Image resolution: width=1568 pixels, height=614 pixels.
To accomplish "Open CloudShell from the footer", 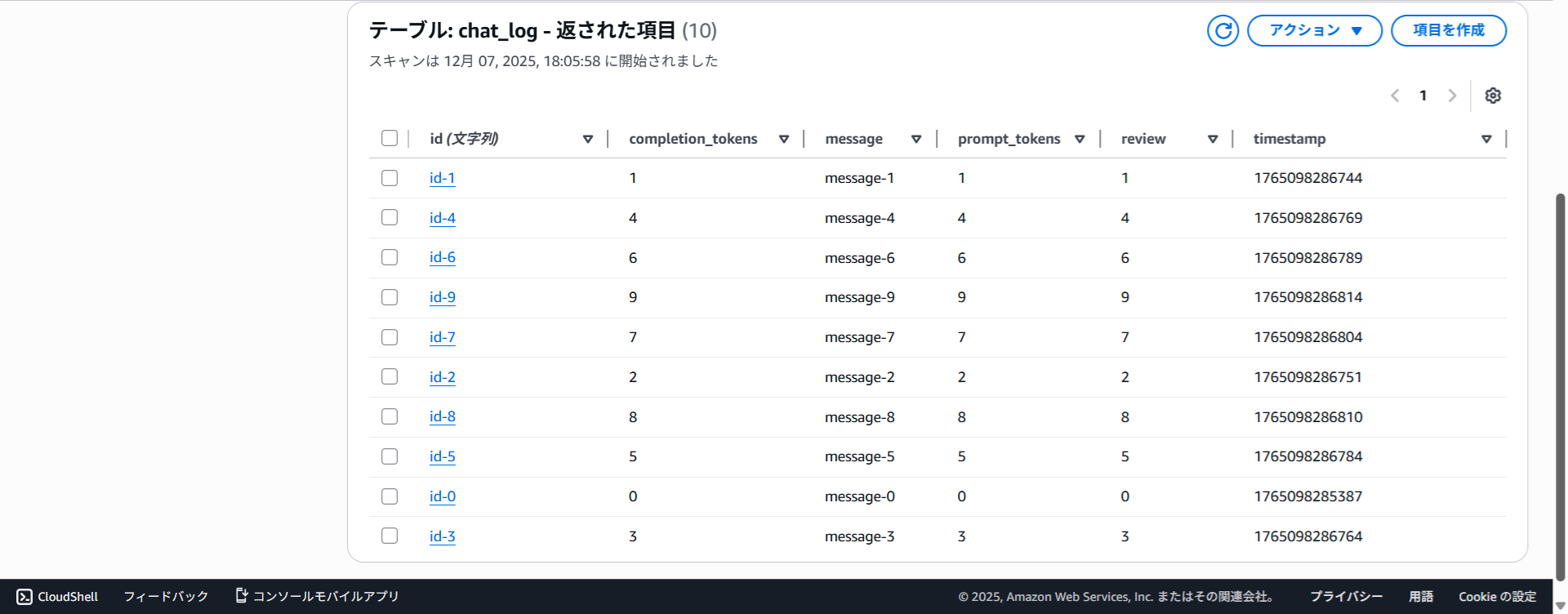I will pyautogui.click(x=57, y=597).
